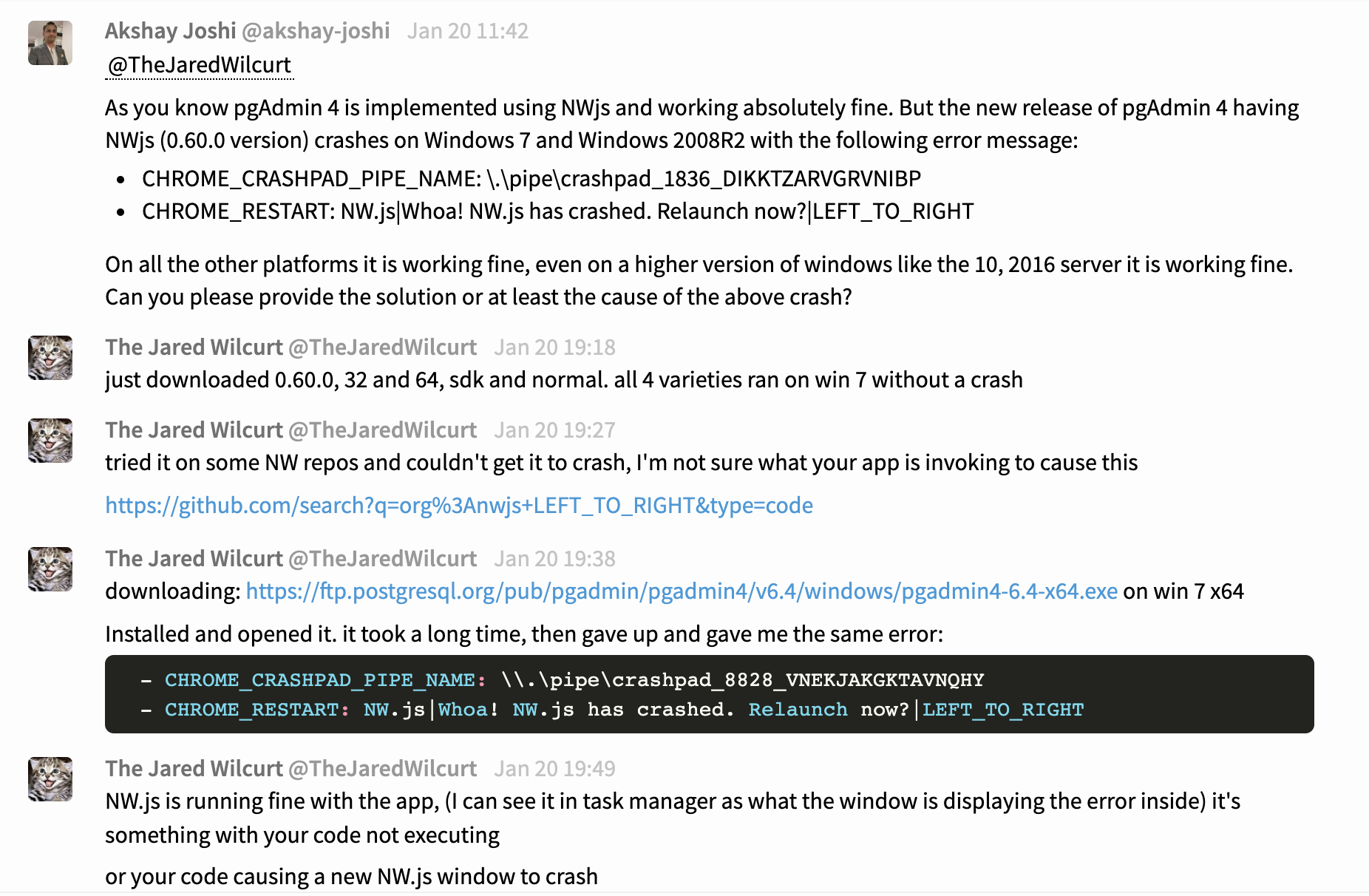Click The Jared Wilcurt name at 19:27
Screen dimensions: 1369x896
[x=194, y=430]
